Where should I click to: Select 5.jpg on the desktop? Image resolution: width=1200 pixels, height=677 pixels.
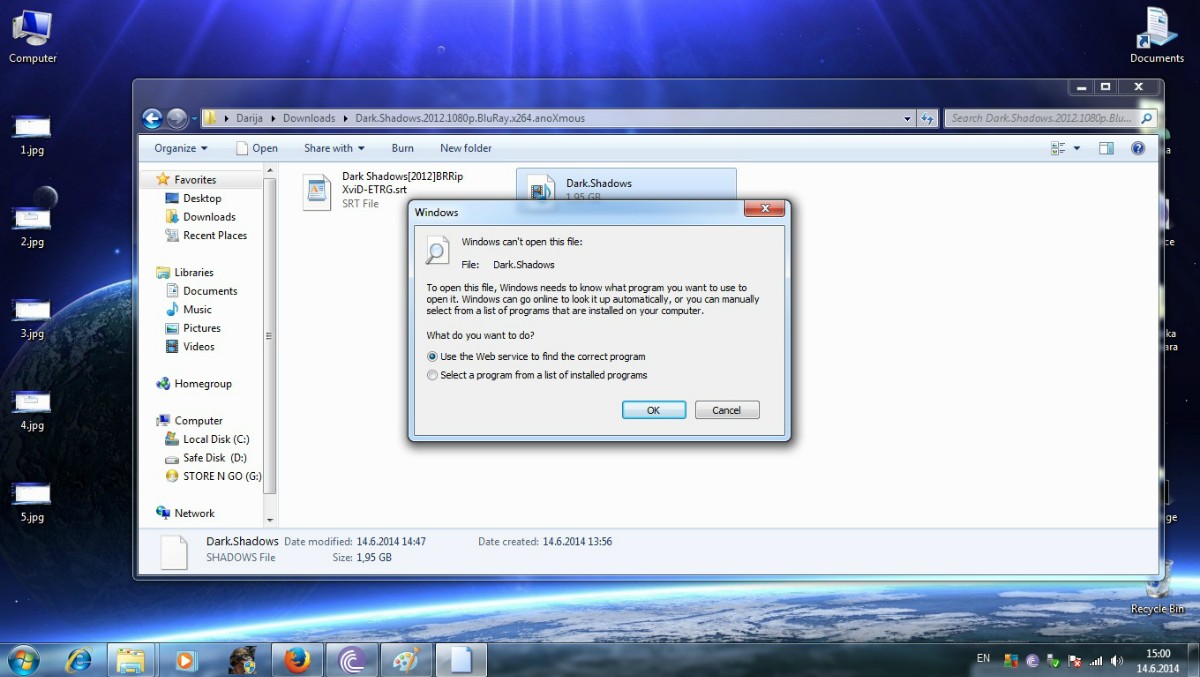pos(32,503)
